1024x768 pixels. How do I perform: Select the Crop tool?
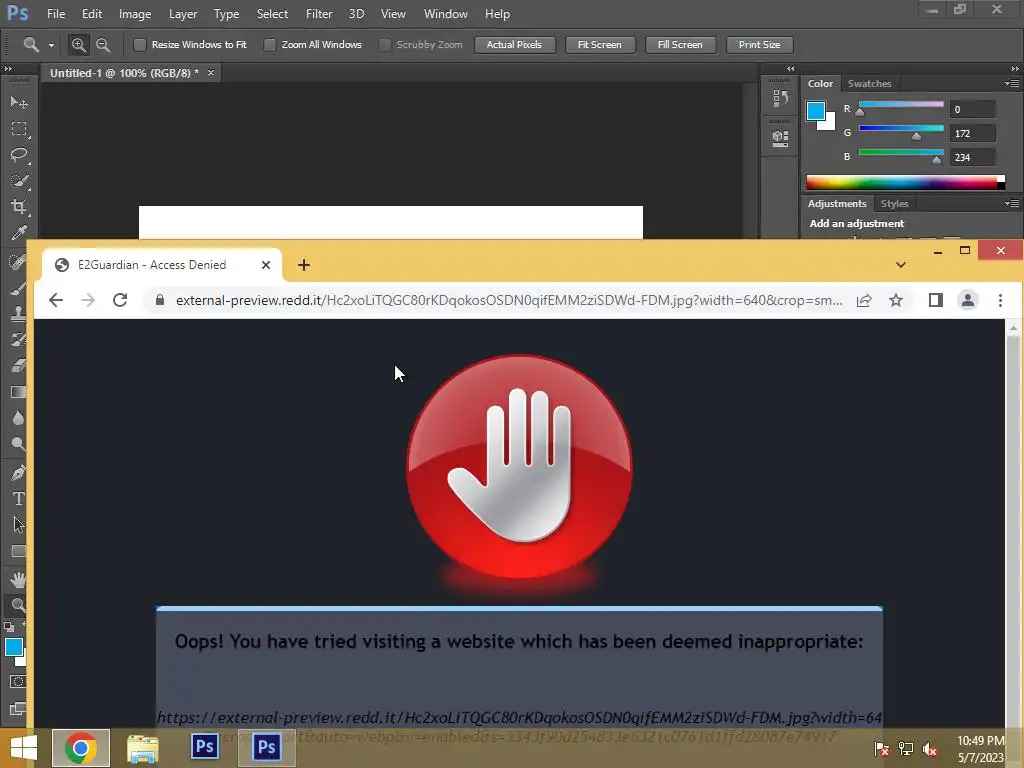(18, 207)
